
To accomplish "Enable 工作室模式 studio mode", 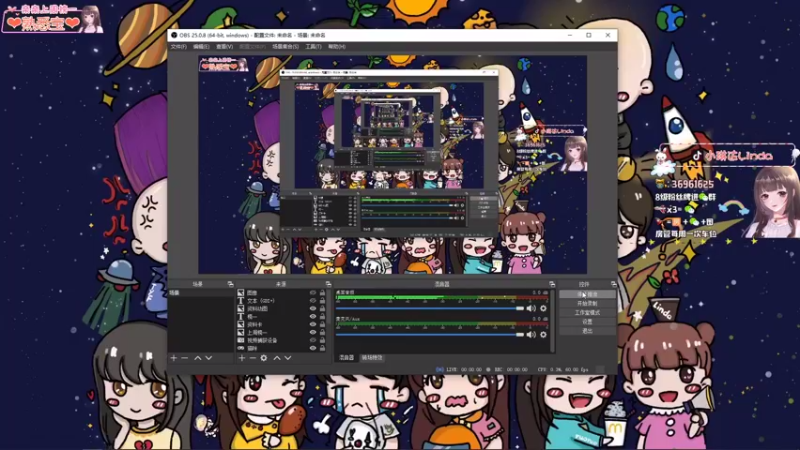I will (x=587, y=313).
